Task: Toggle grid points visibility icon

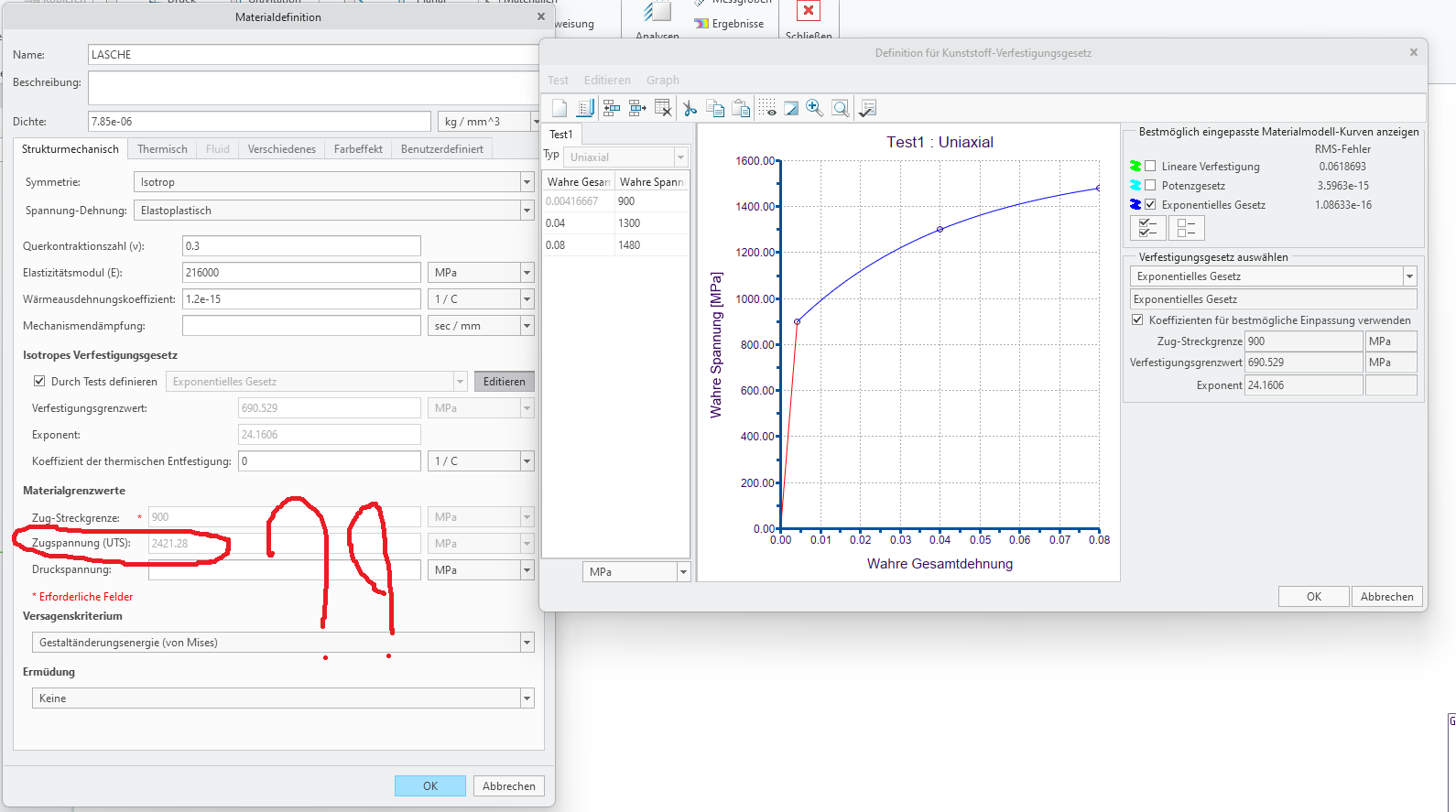Action: (x=767, y=108)
